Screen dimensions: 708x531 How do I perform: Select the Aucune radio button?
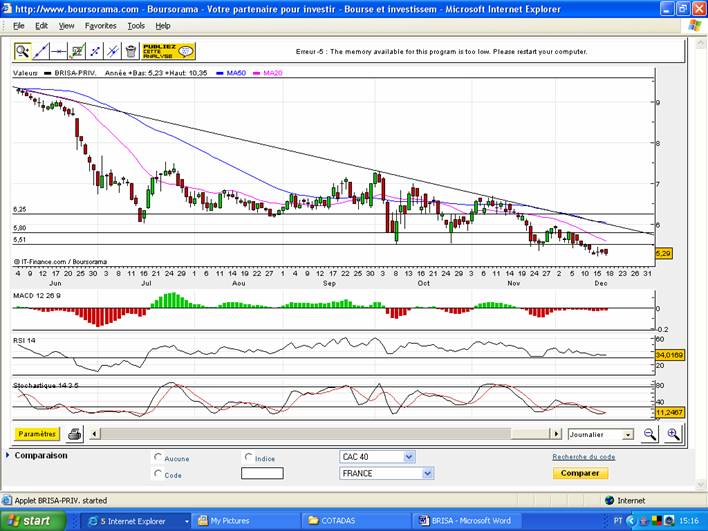click(158, 457)
